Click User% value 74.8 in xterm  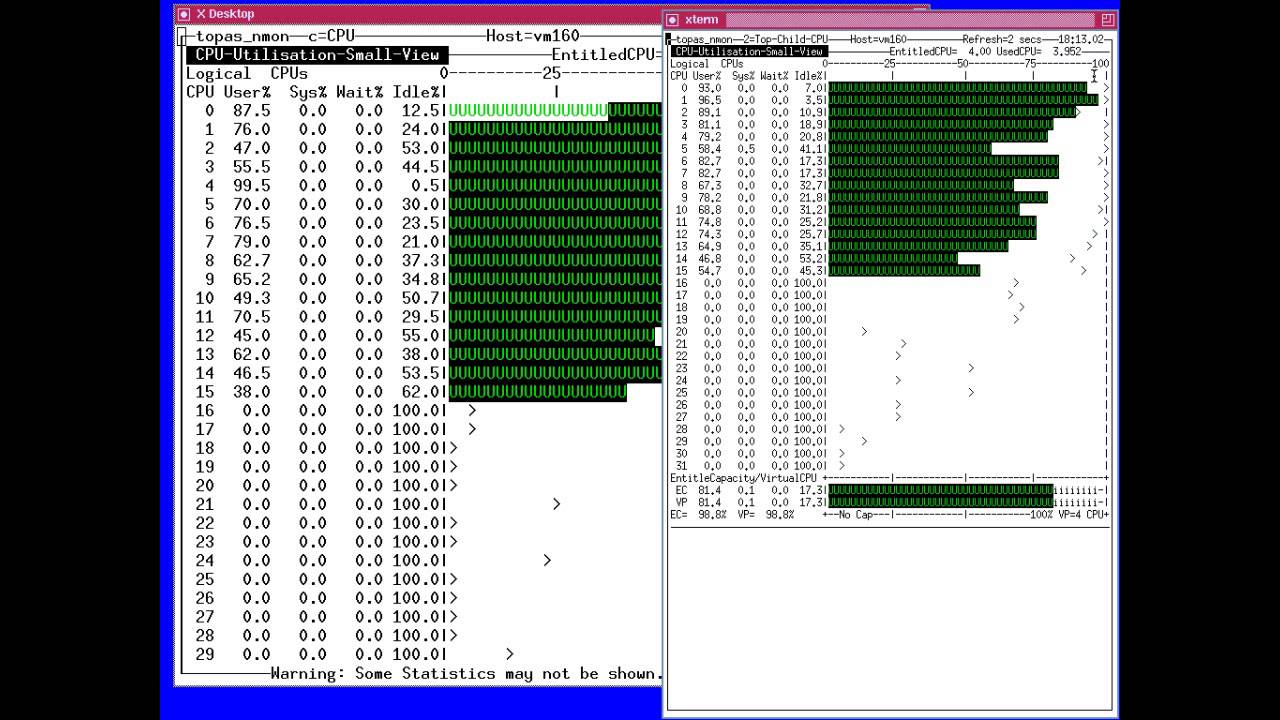click(x=710, y=222)
